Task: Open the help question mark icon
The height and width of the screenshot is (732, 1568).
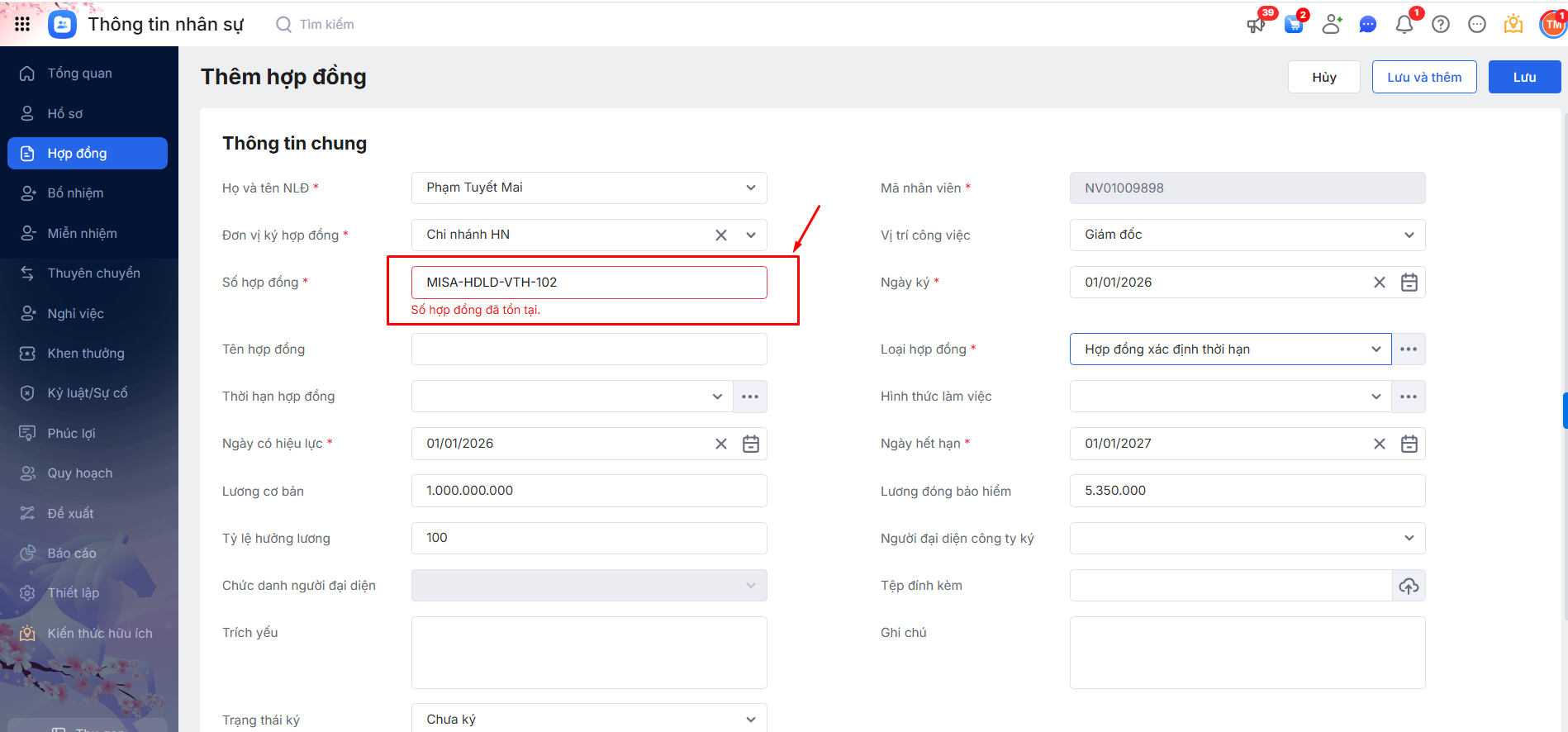Action: coord(1441,25)
